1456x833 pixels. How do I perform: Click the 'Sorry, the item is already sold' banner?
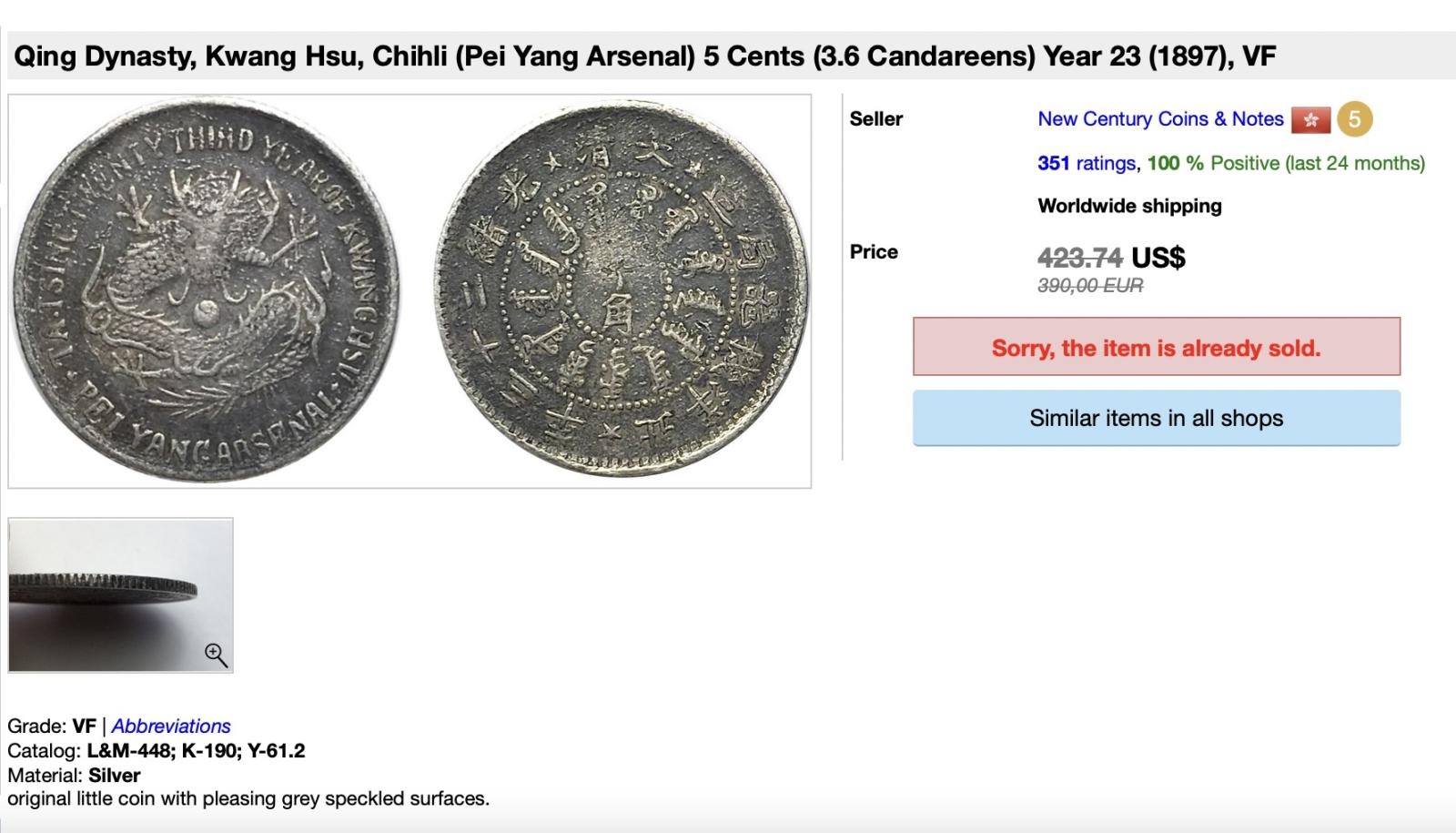pos(1156,347)
